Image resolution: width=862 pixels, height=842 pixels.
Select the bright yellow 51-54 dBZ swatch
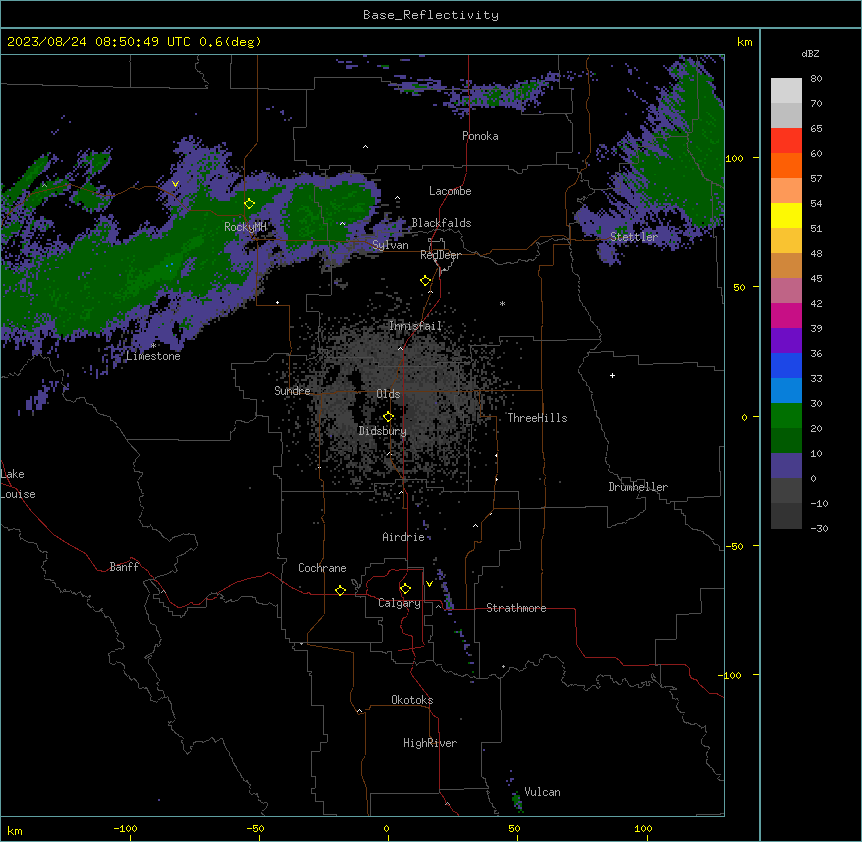click(786, 215)
